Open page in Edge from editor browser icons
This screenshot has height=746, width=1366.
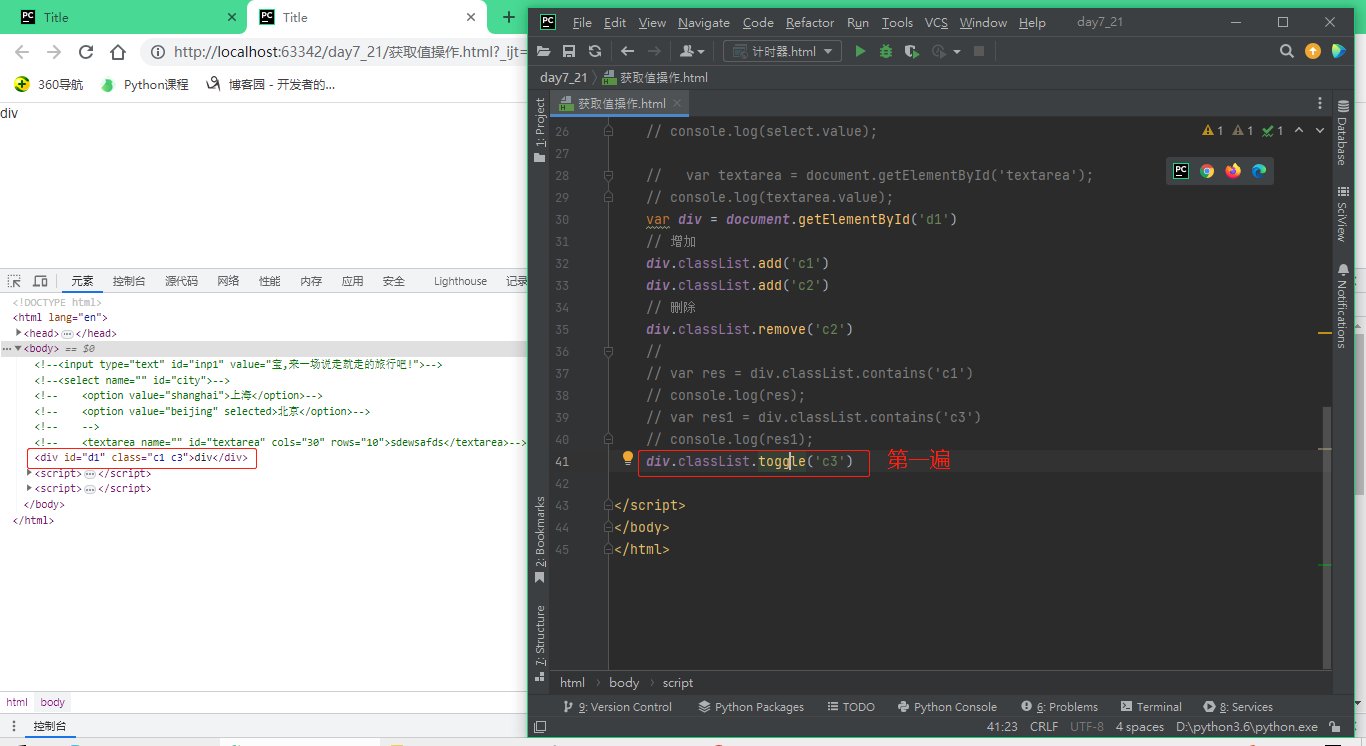tap(1259, 171)
